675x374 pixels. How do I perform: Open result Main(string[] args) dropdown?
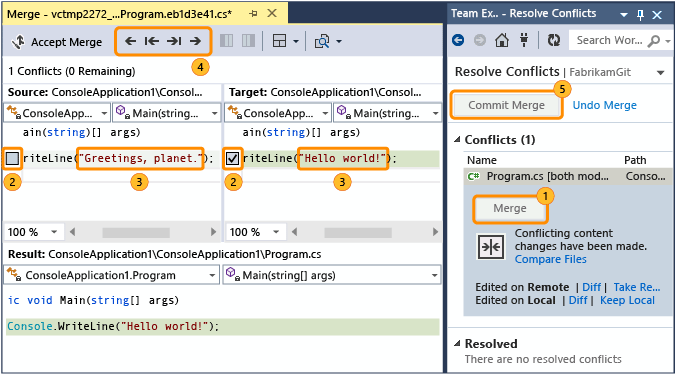pyautogui.click(x=332, y=275)
